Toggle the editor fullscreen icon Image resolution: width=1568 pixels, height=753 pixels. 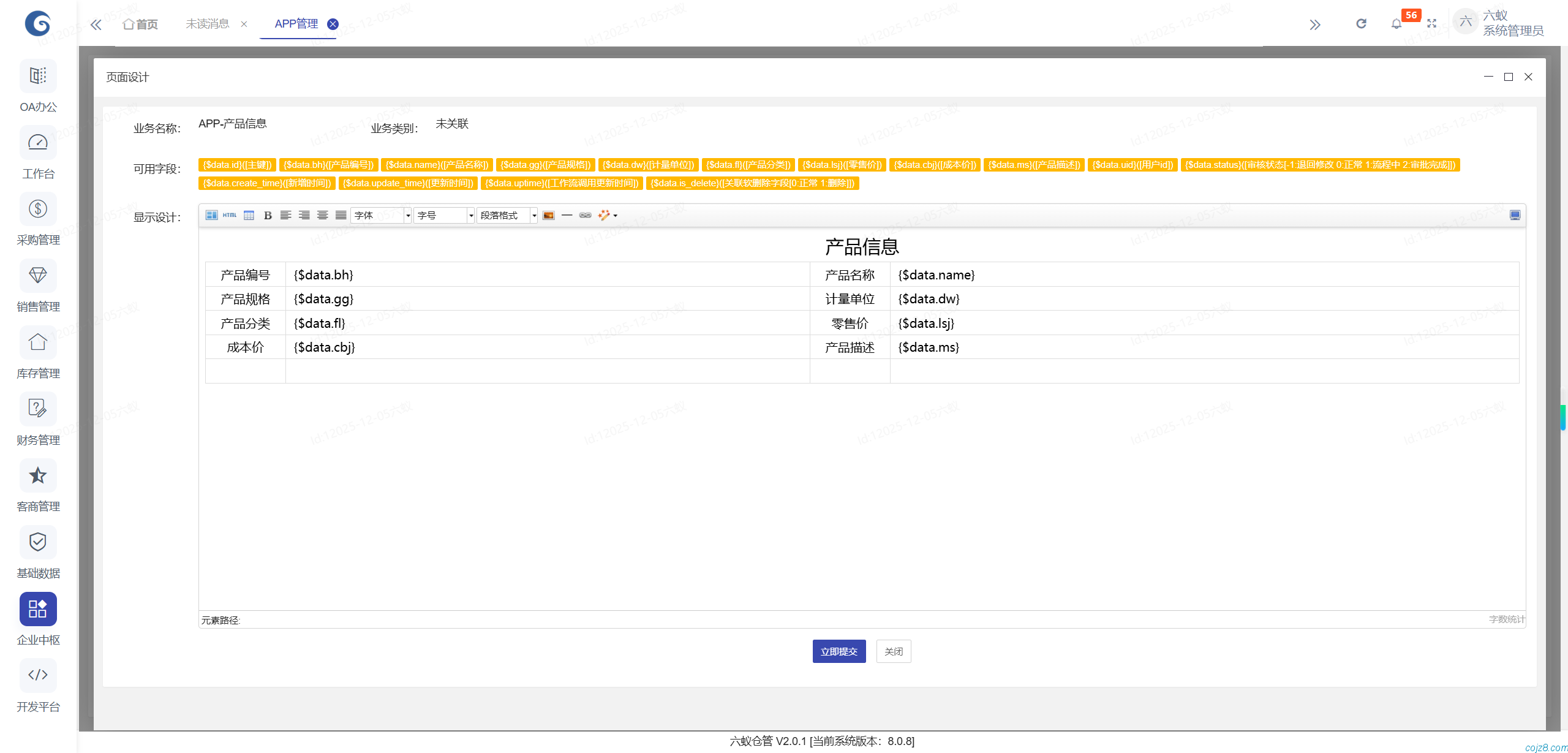[1514, 215]
